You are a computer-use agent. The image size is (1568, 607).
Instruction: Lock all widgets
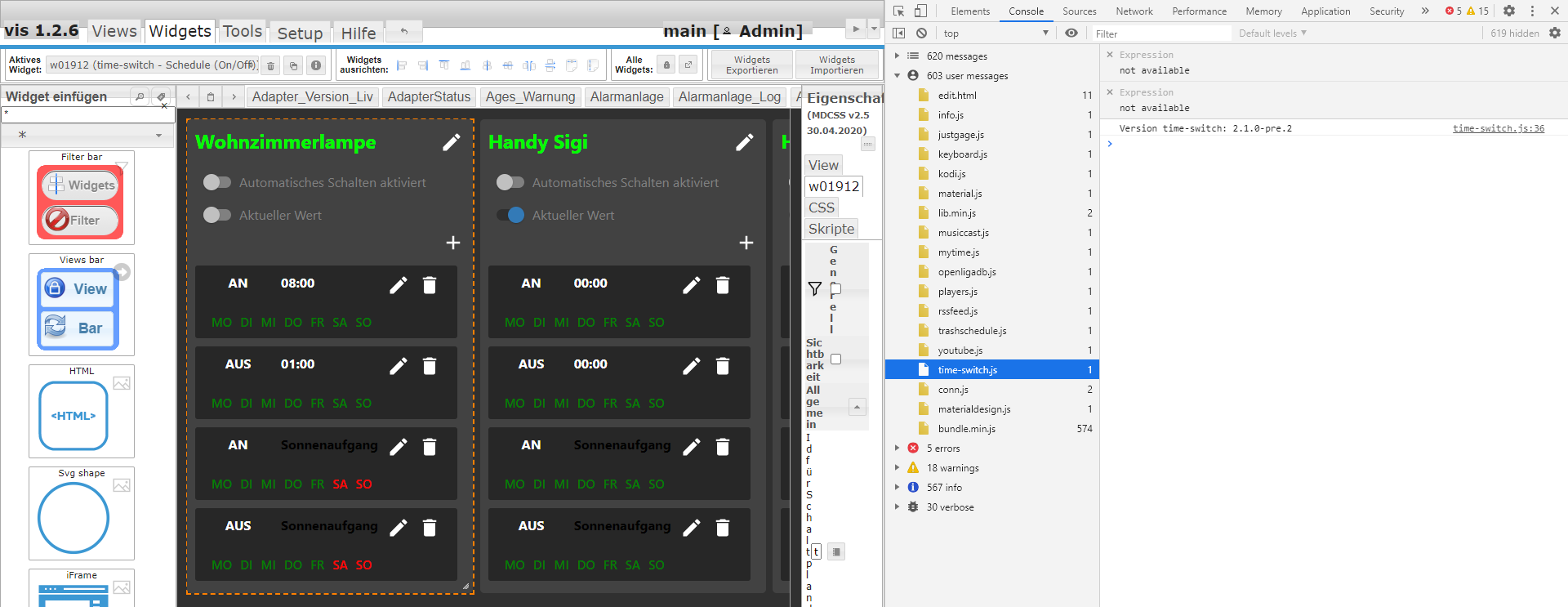pos(666,65)
